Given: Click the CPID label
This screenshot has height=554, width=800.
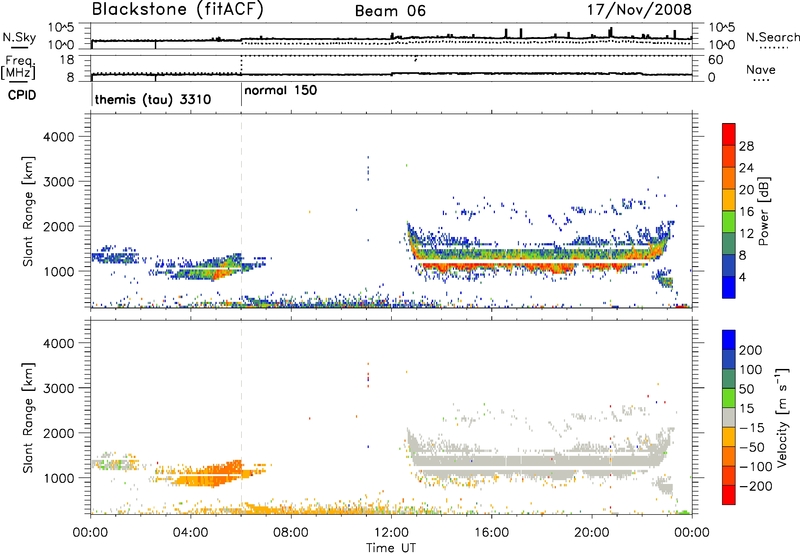Looking at the screenshot, I should [x=22, y=95].
